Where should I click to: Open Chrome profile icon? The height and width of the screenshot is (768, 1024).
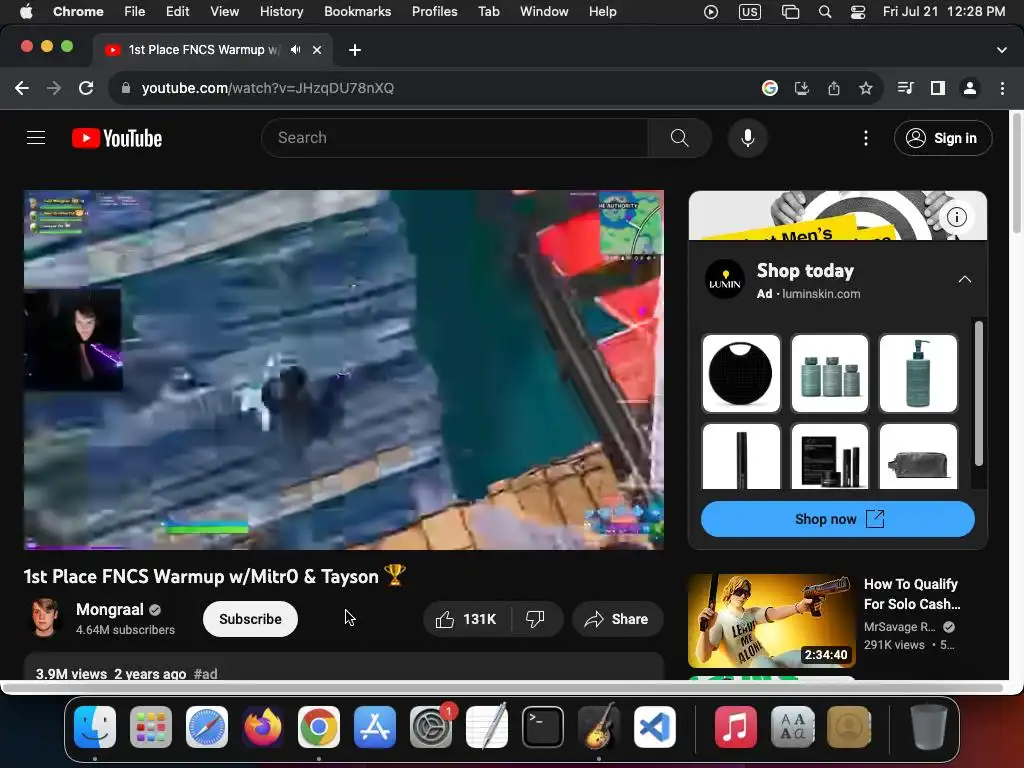click(970, 88)
